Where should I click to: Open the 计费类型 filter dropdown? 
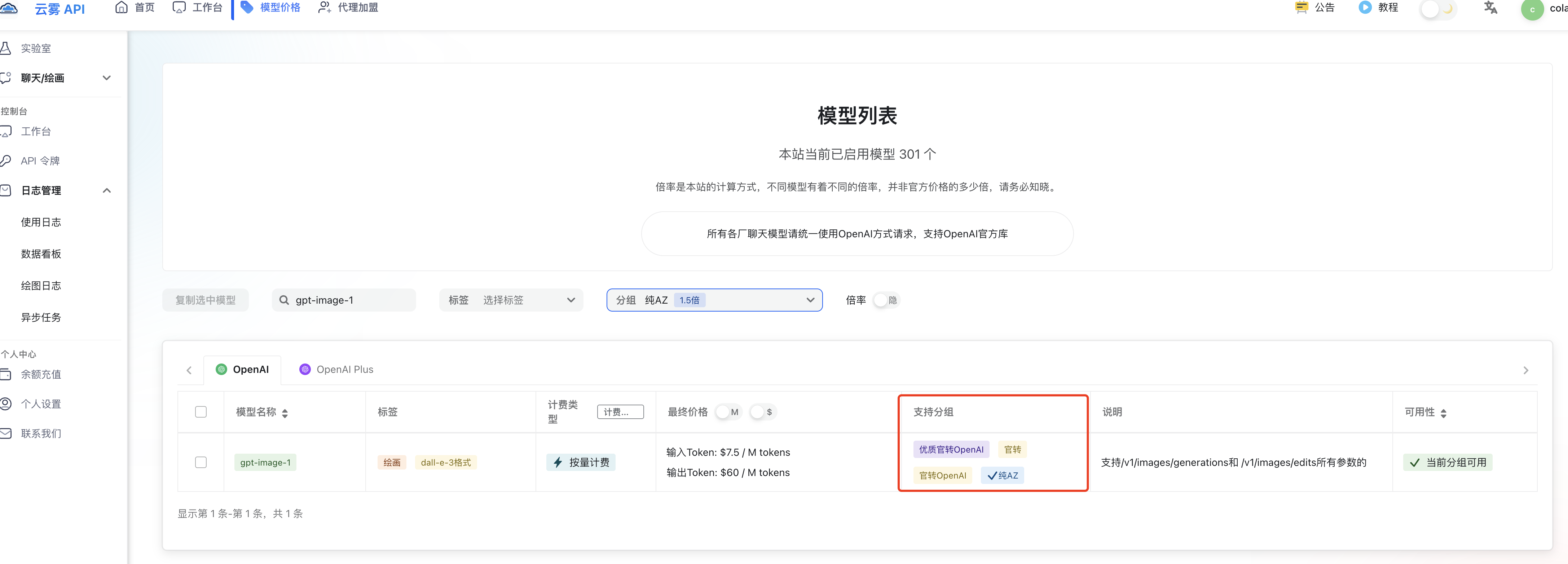[620, 412]
